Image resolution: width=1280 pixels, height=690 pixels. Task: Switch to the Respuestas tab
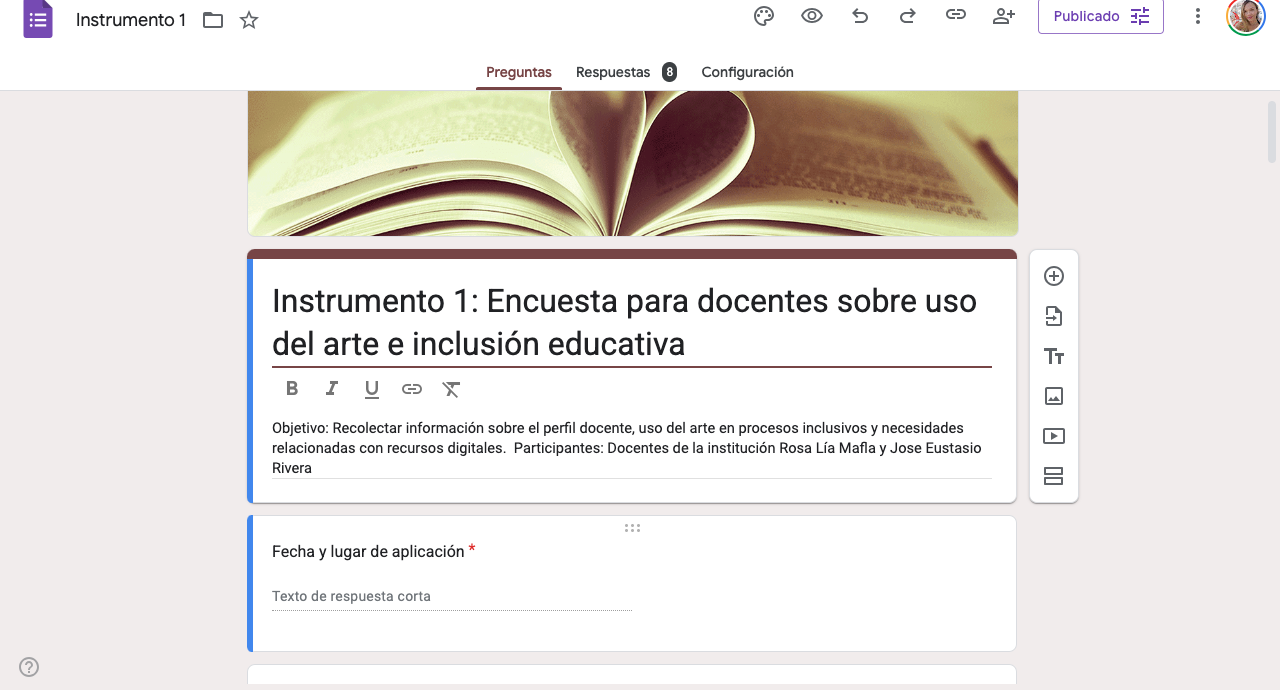click(x=613, y=72)
